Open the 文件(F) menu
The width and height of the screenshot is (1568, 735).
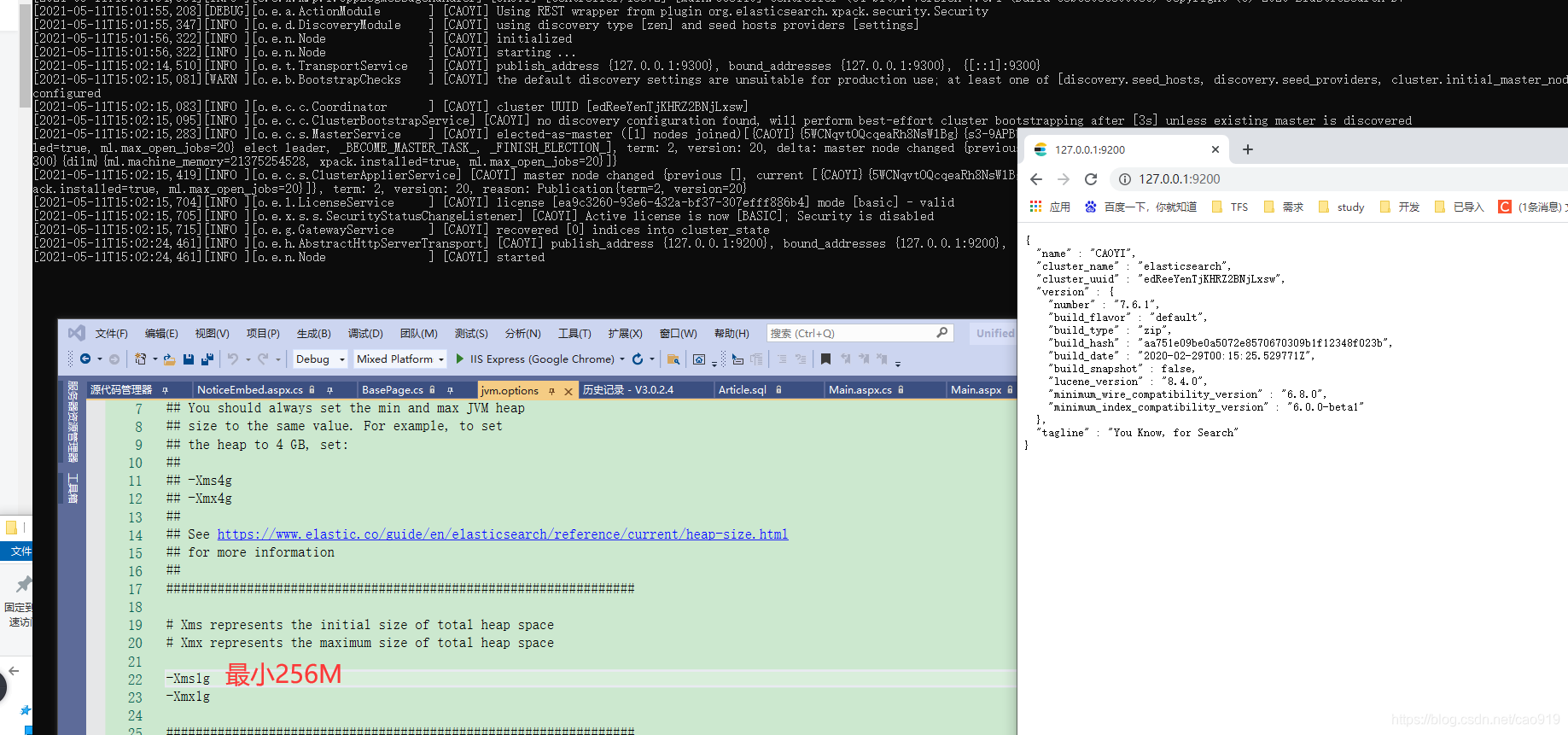(x=111, y=334)
